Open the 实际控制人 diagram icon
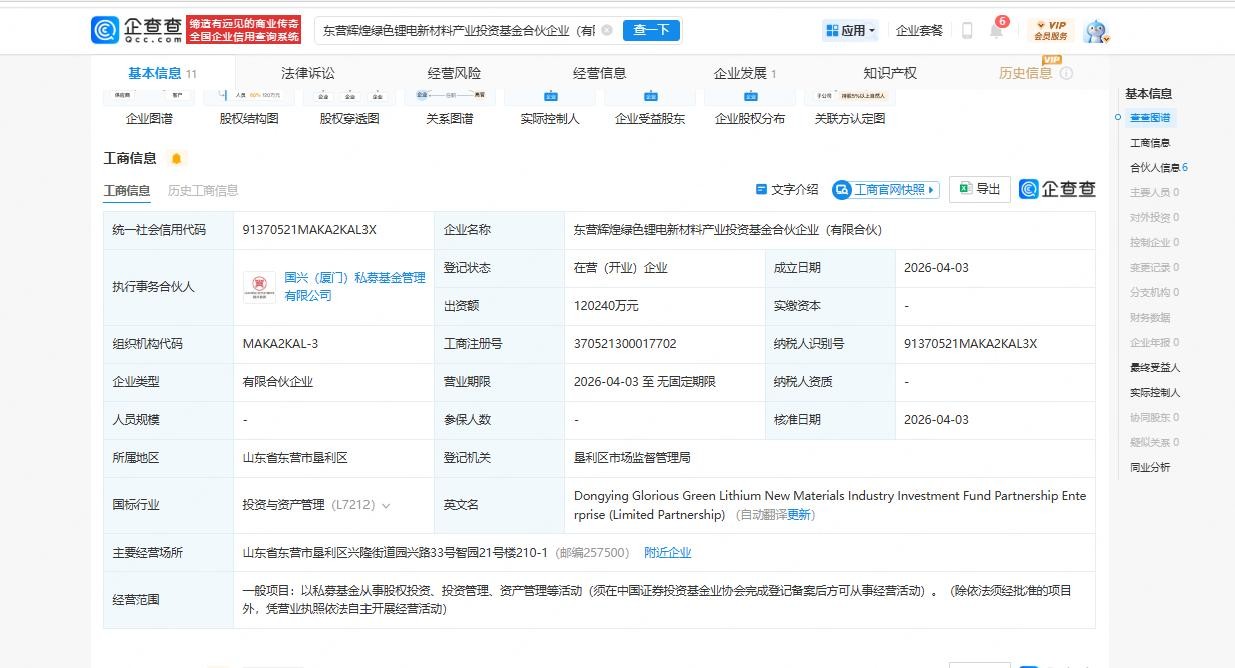This screenshot has width=1235, height=668. tap(549, 98)
